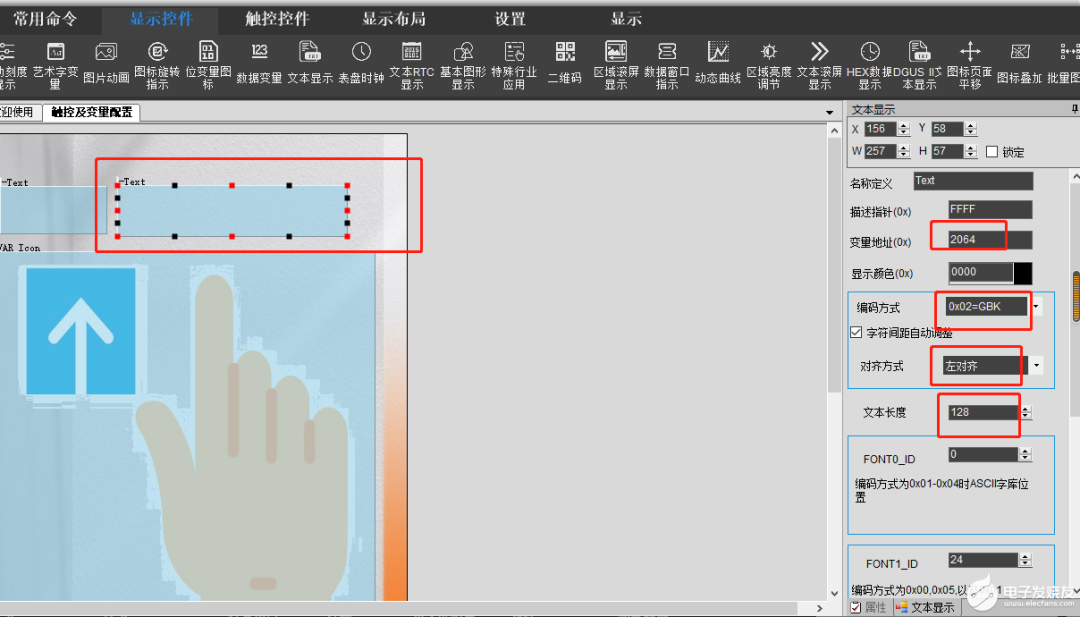Viewport: 1080px width, 617px height.
Task: Click the black 显示颜色 color swatch
Action: 1023,272
